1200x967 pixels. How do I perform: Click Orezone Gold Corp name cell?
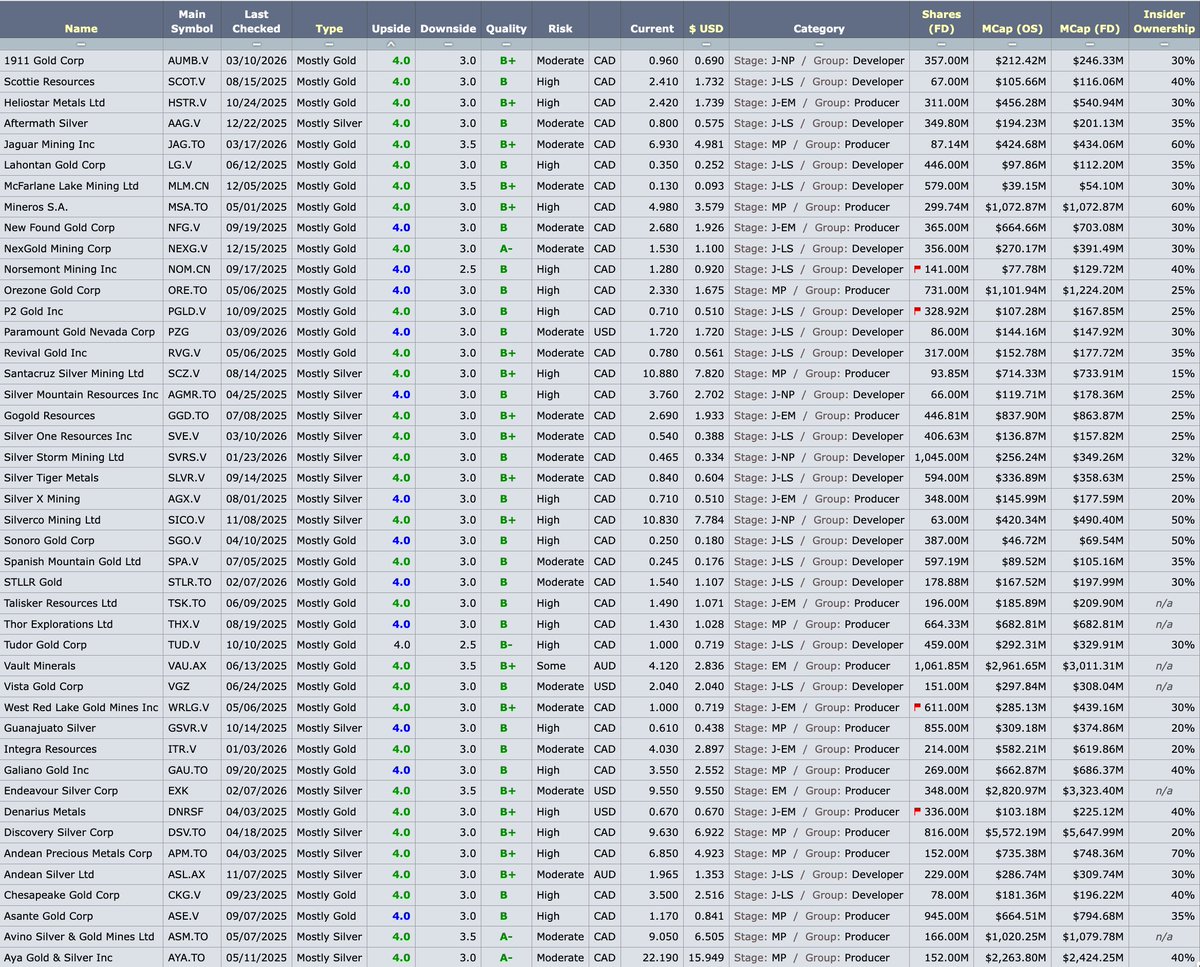52,290
